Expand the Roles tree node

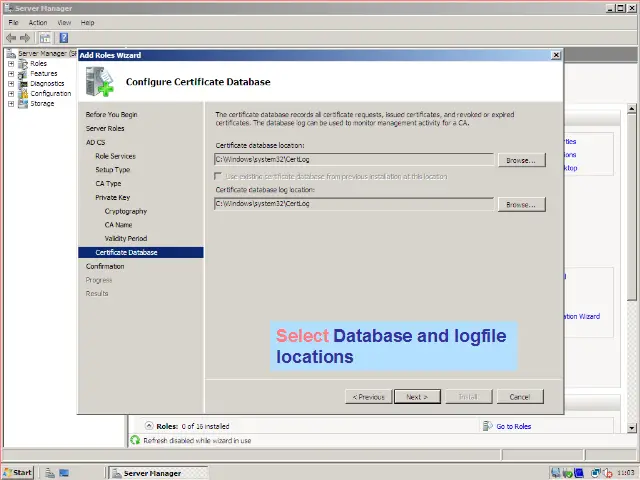(11, 64)
